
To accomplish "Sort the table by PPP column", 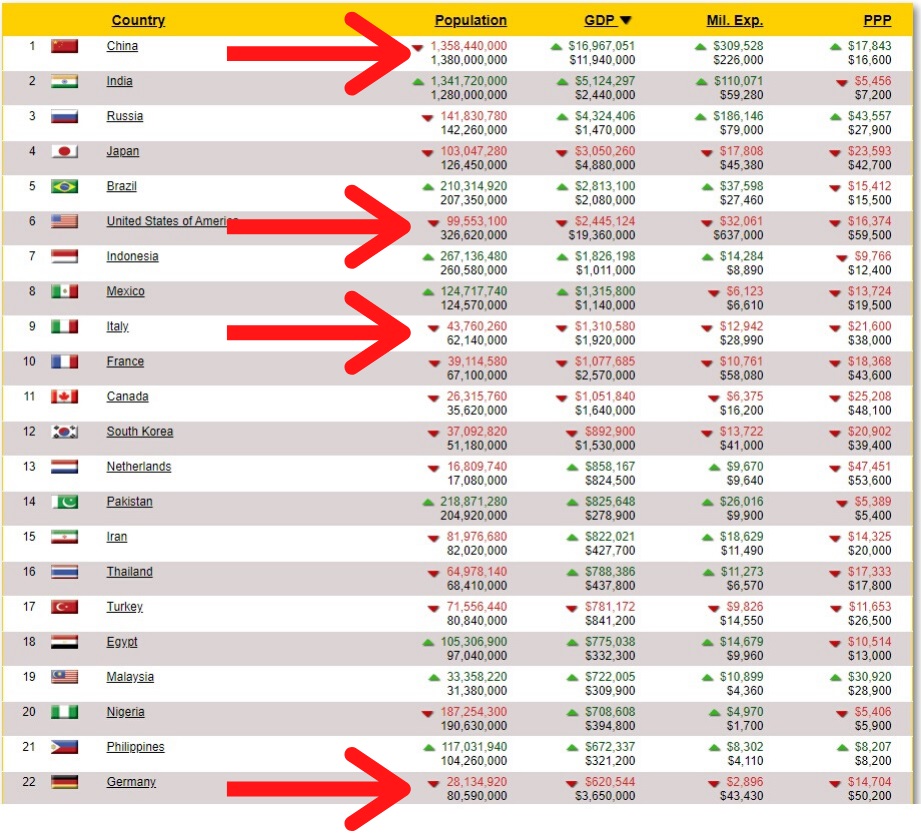I will tap(877, 20).
